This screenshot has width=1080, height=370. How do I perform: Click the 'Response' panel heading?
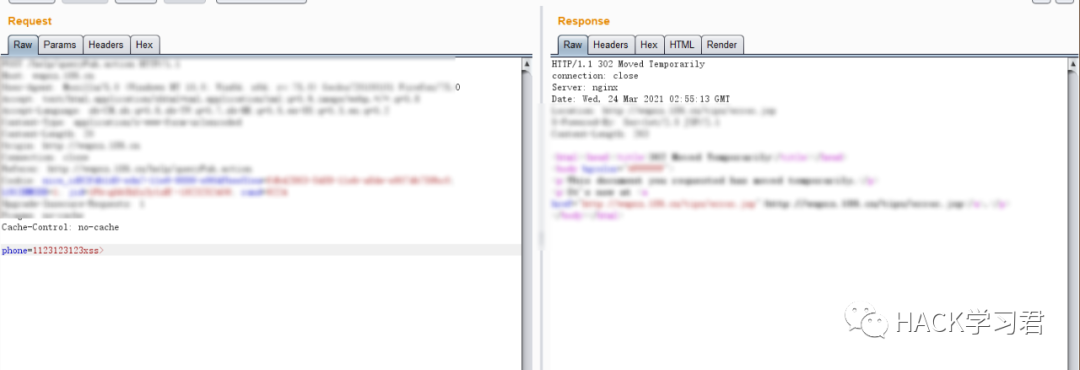click(x=583, y=21)
